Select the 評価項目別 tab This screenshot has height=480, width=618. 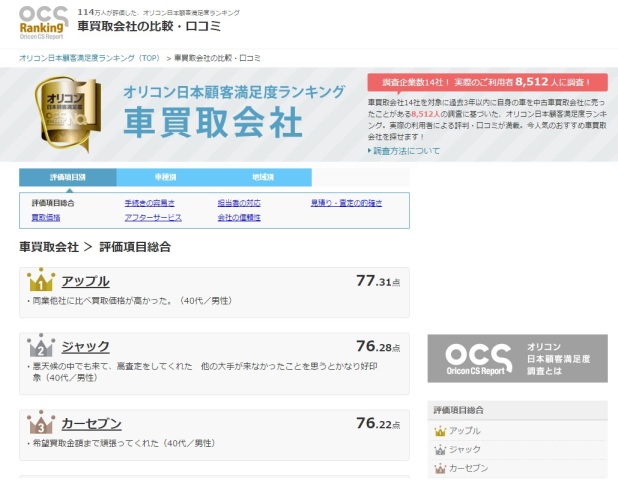[67, 177]
